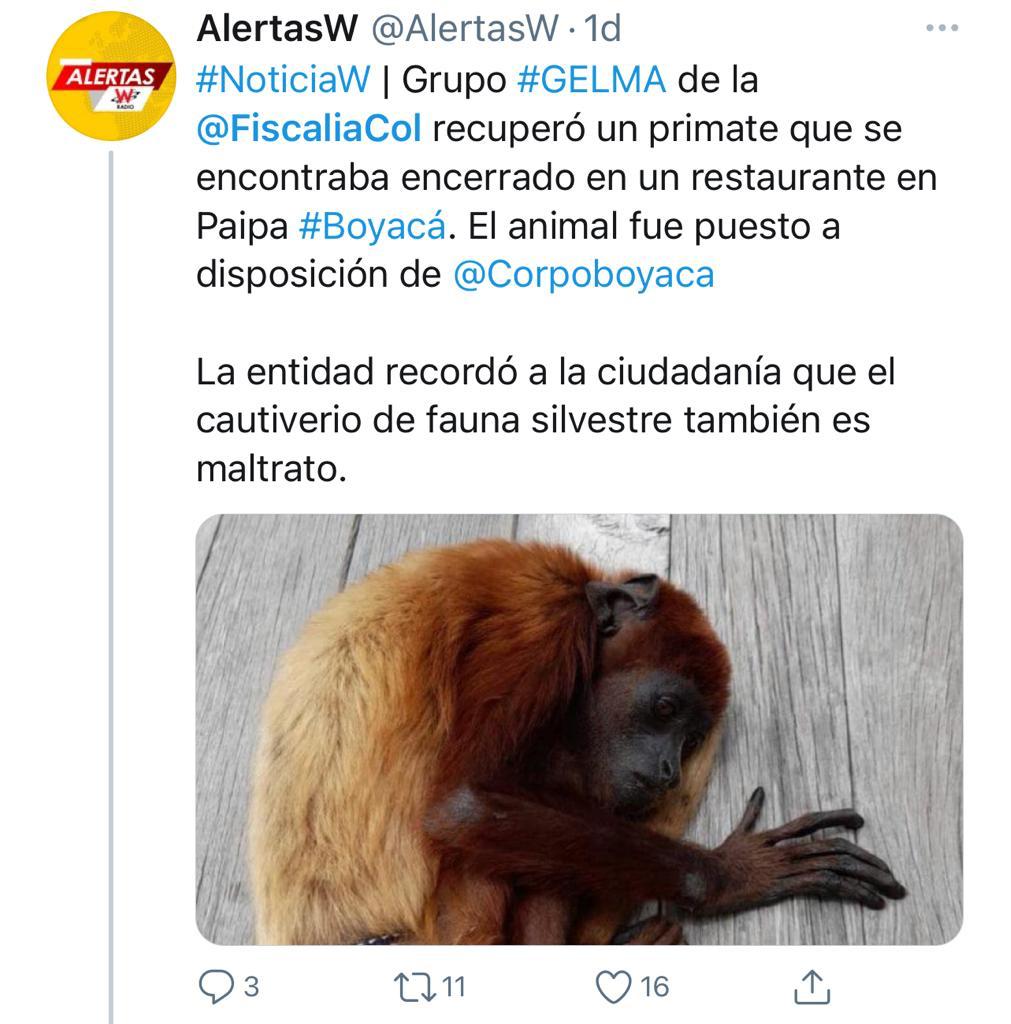Click the vertical thread line below avatar
This screenshot has height=1024, width=1011.
point(111,586)
